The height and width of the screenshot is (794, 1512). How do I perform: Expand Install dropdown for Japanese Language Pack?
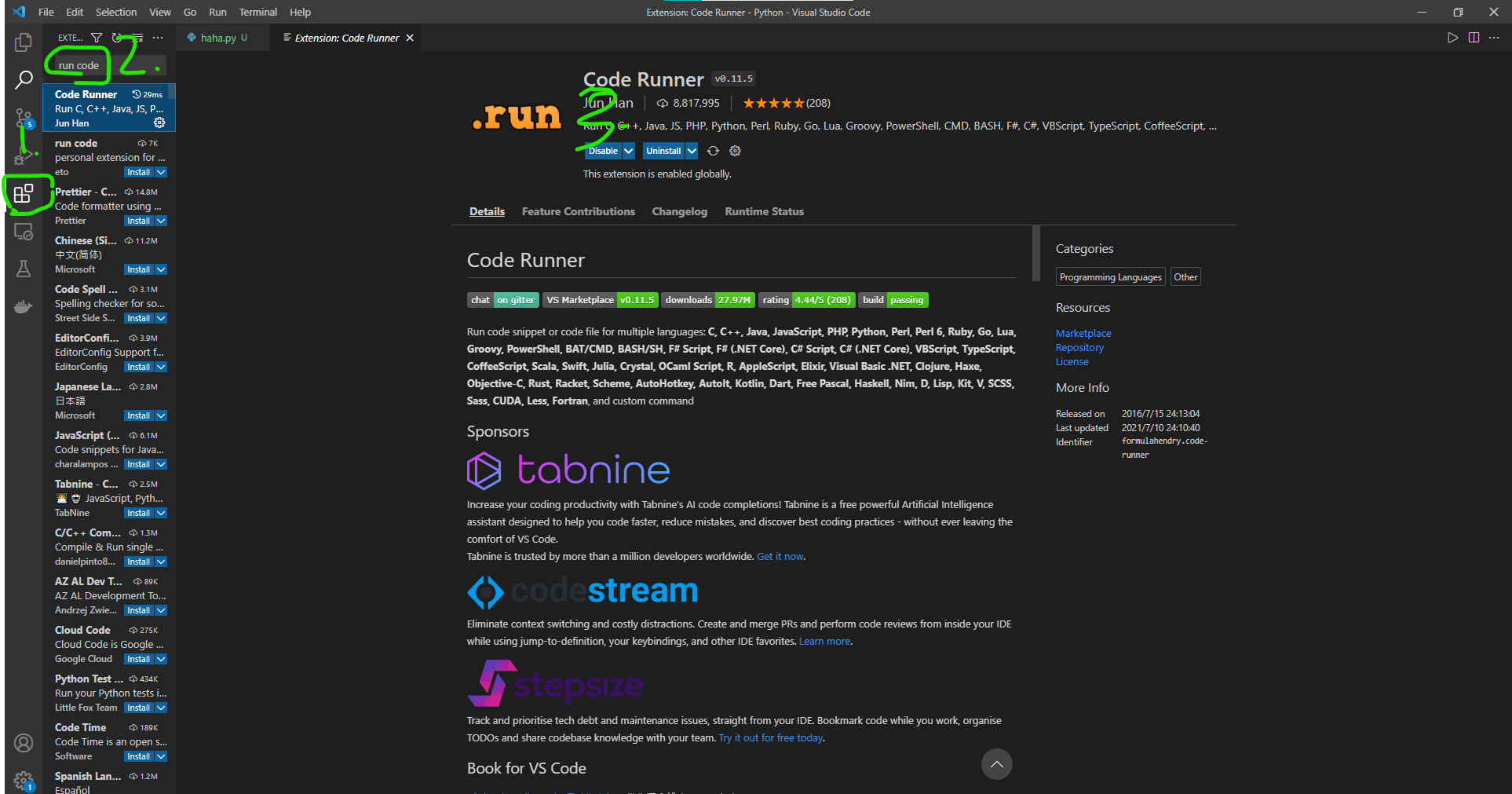[x=161, y=415]
